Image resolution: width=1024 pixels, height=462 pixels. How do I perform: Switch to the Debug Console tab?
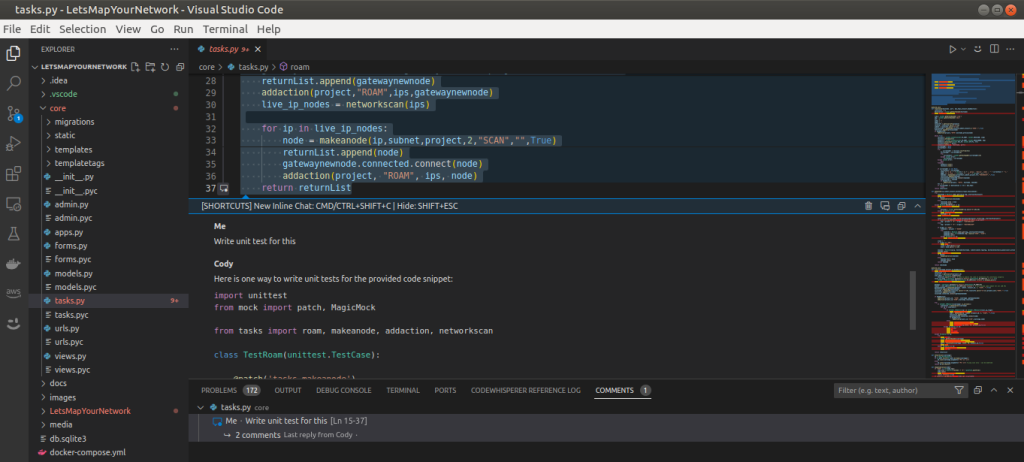[344, 390]
